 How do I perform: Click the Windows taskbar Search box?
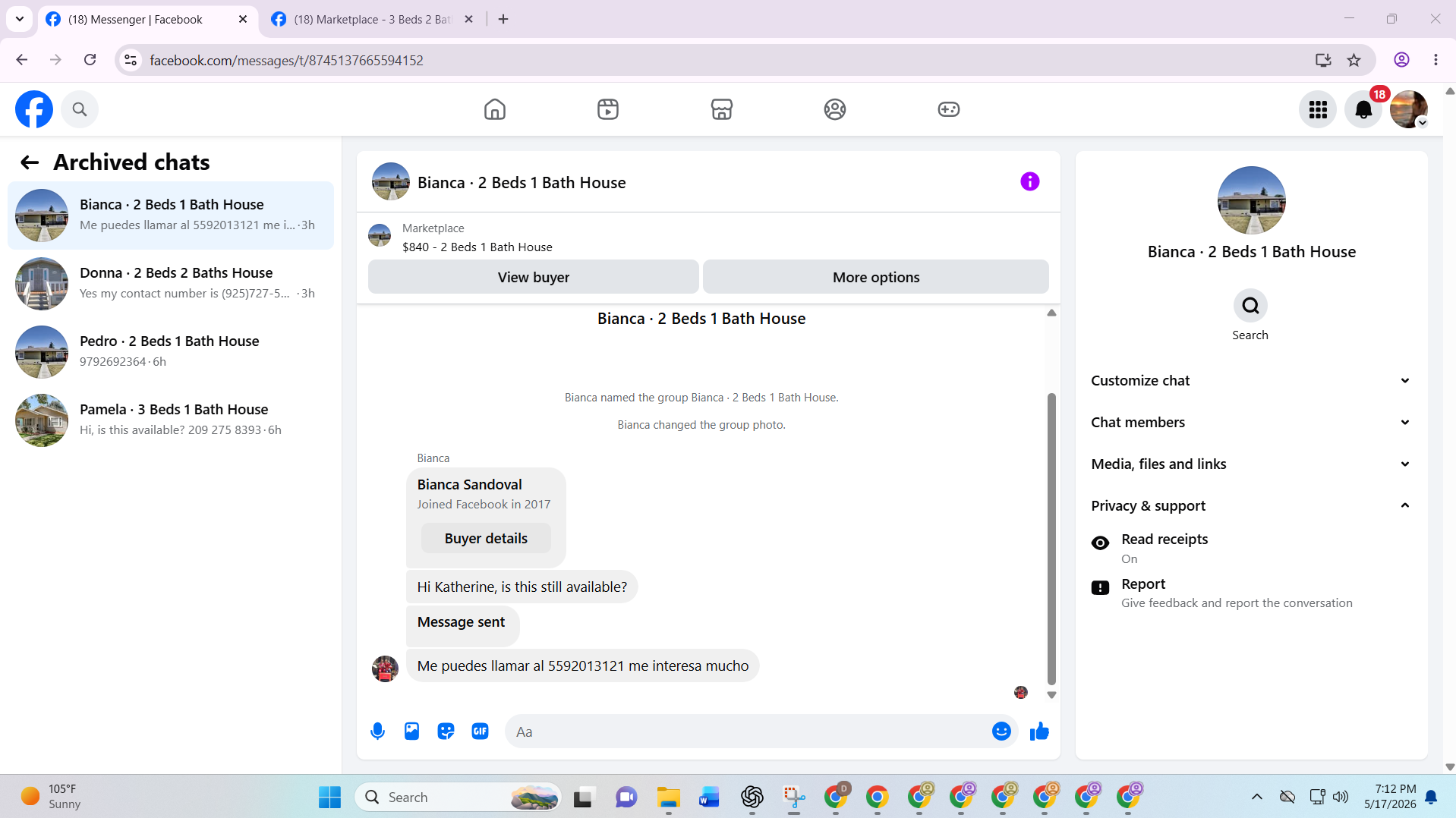458,797
